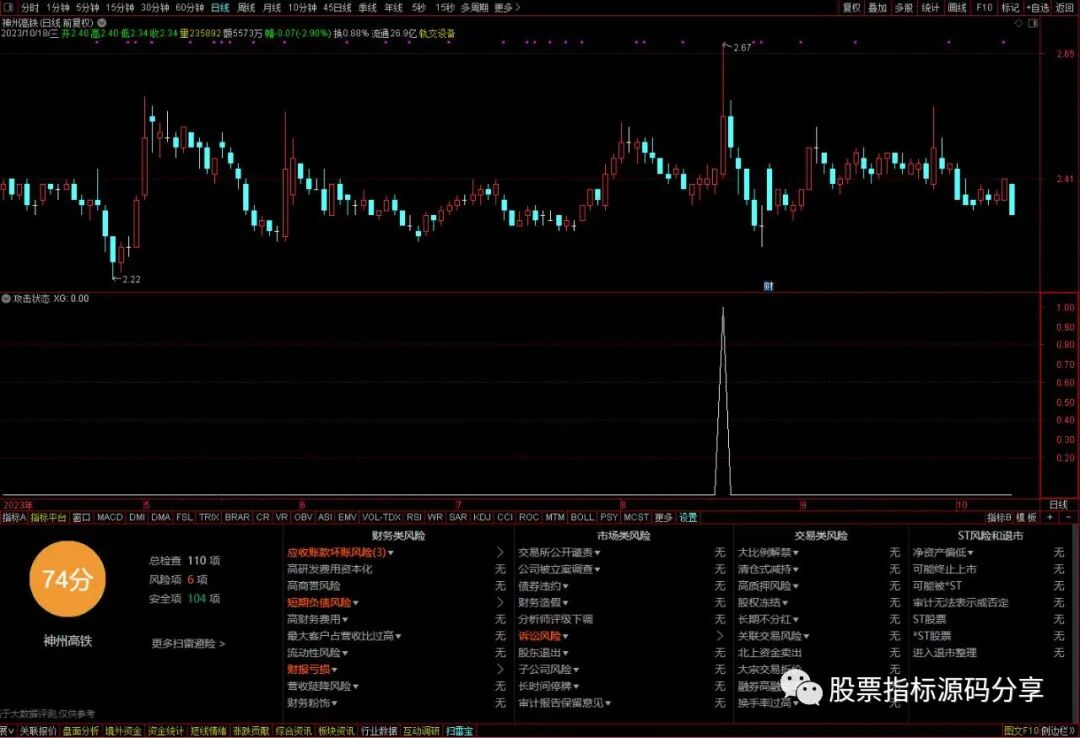Select the 年线 yearly period
Image resolution: width=1080 pixels, height=738 pixels.
(x=393, y=8)
